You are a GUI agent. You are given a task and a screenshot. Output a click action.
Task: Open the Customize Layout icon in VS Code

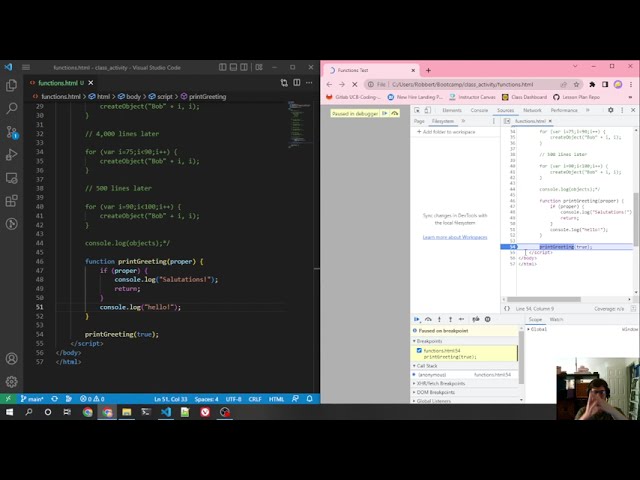click(x=259, y=67)
